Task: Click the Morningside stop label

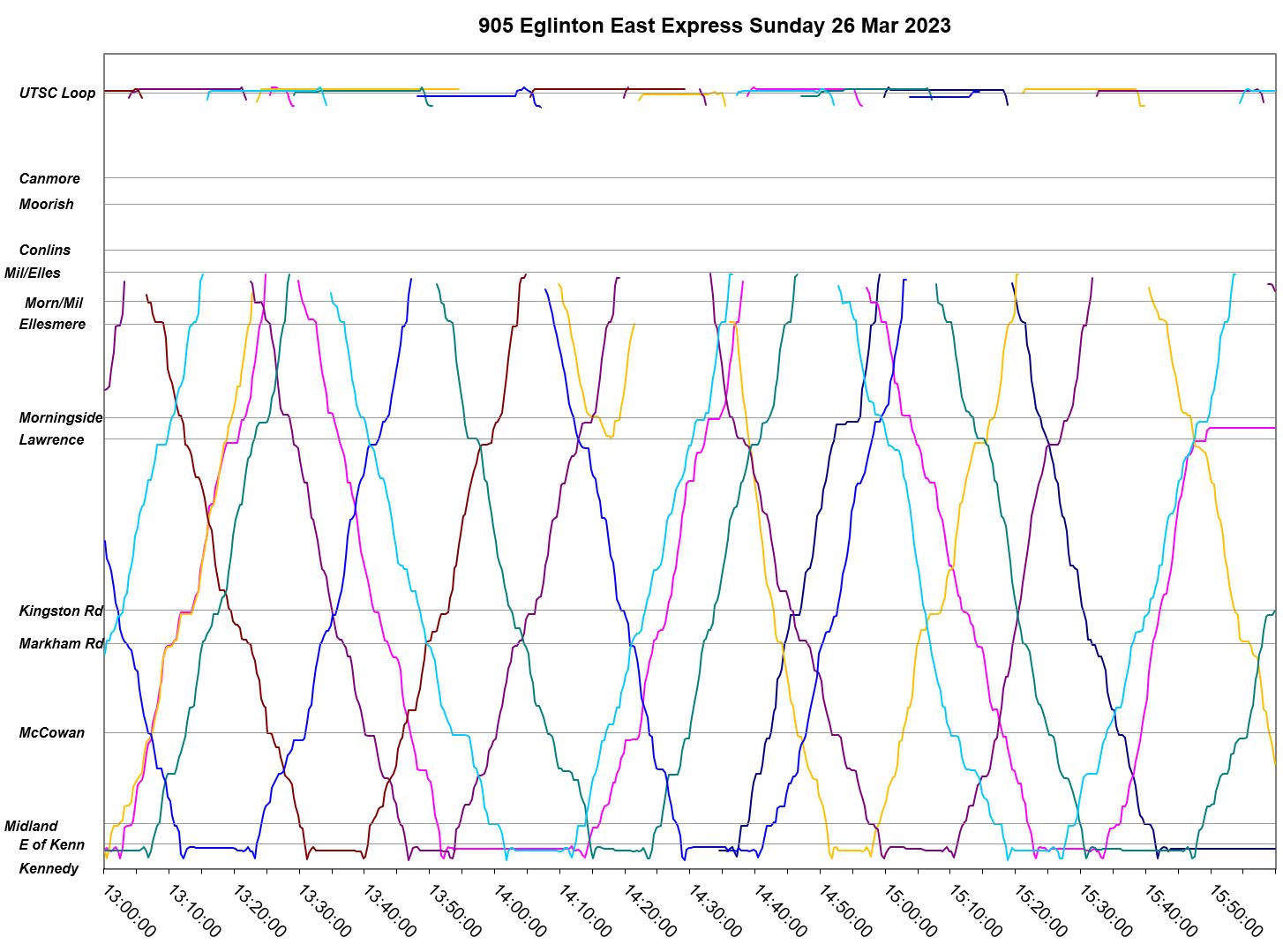Action: (61, 417)
